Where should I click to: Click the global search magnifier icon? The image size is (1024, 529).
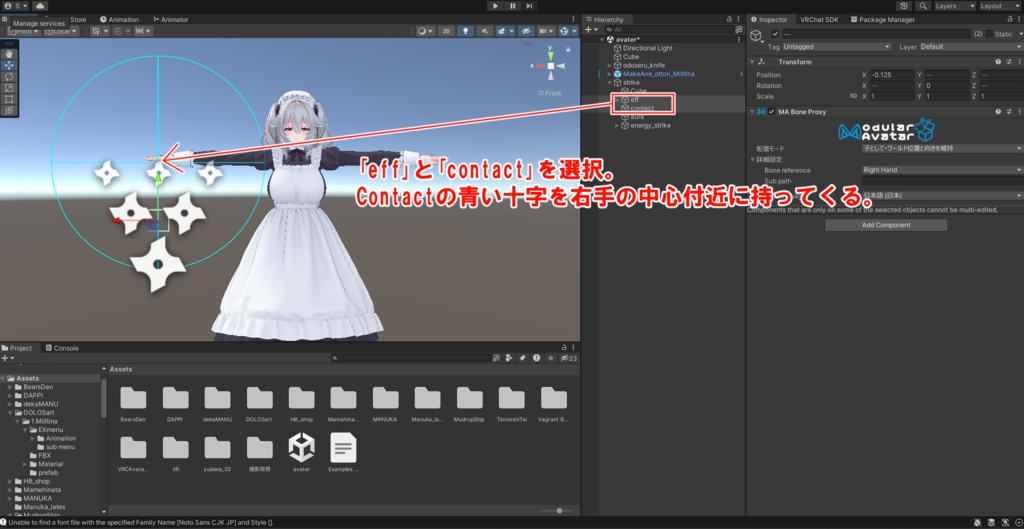pos(923,6)
